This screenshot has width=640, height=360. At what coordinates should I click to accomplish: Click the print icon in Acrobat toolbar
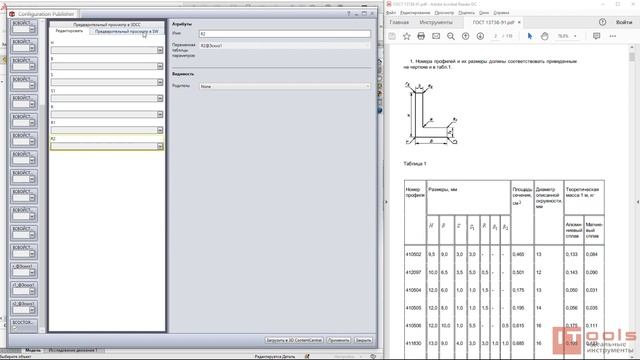coord(421,36)
